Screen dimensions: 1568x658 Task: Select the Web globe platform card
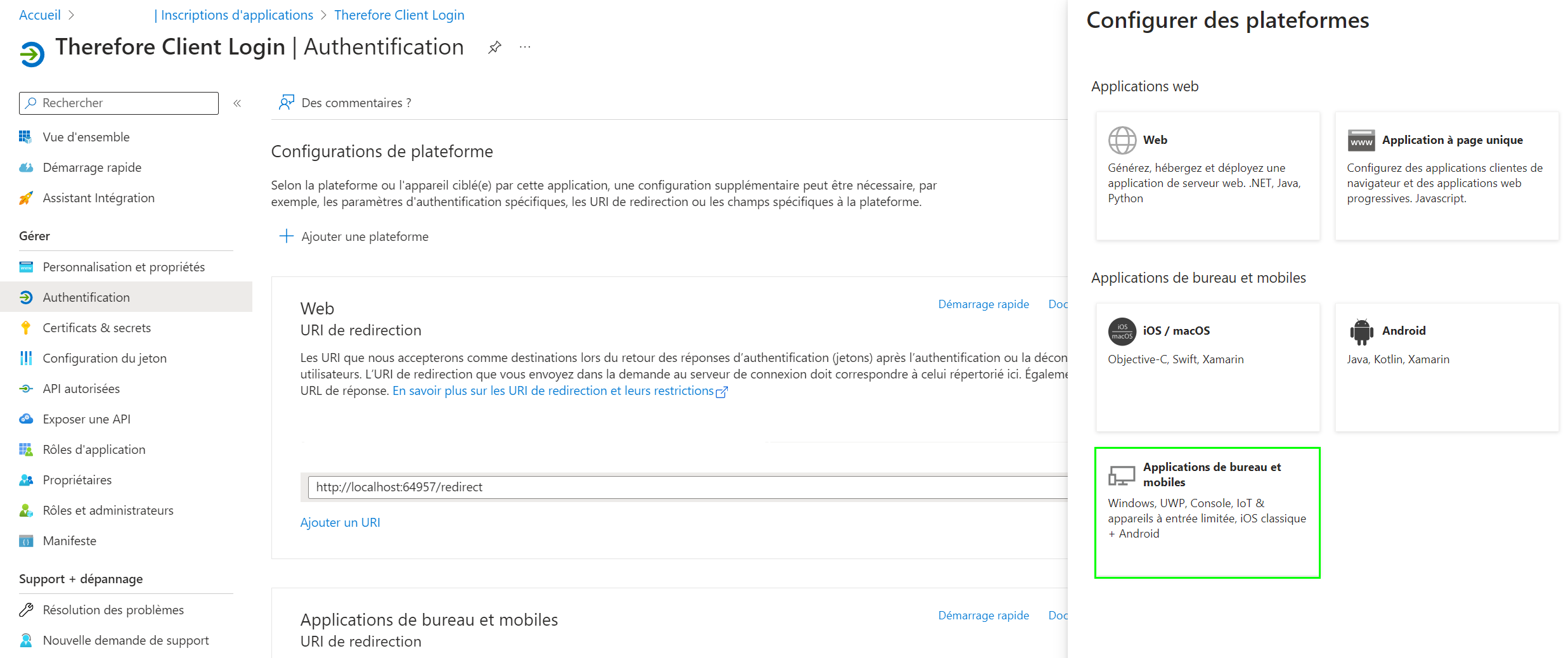tap(1207, 176)
